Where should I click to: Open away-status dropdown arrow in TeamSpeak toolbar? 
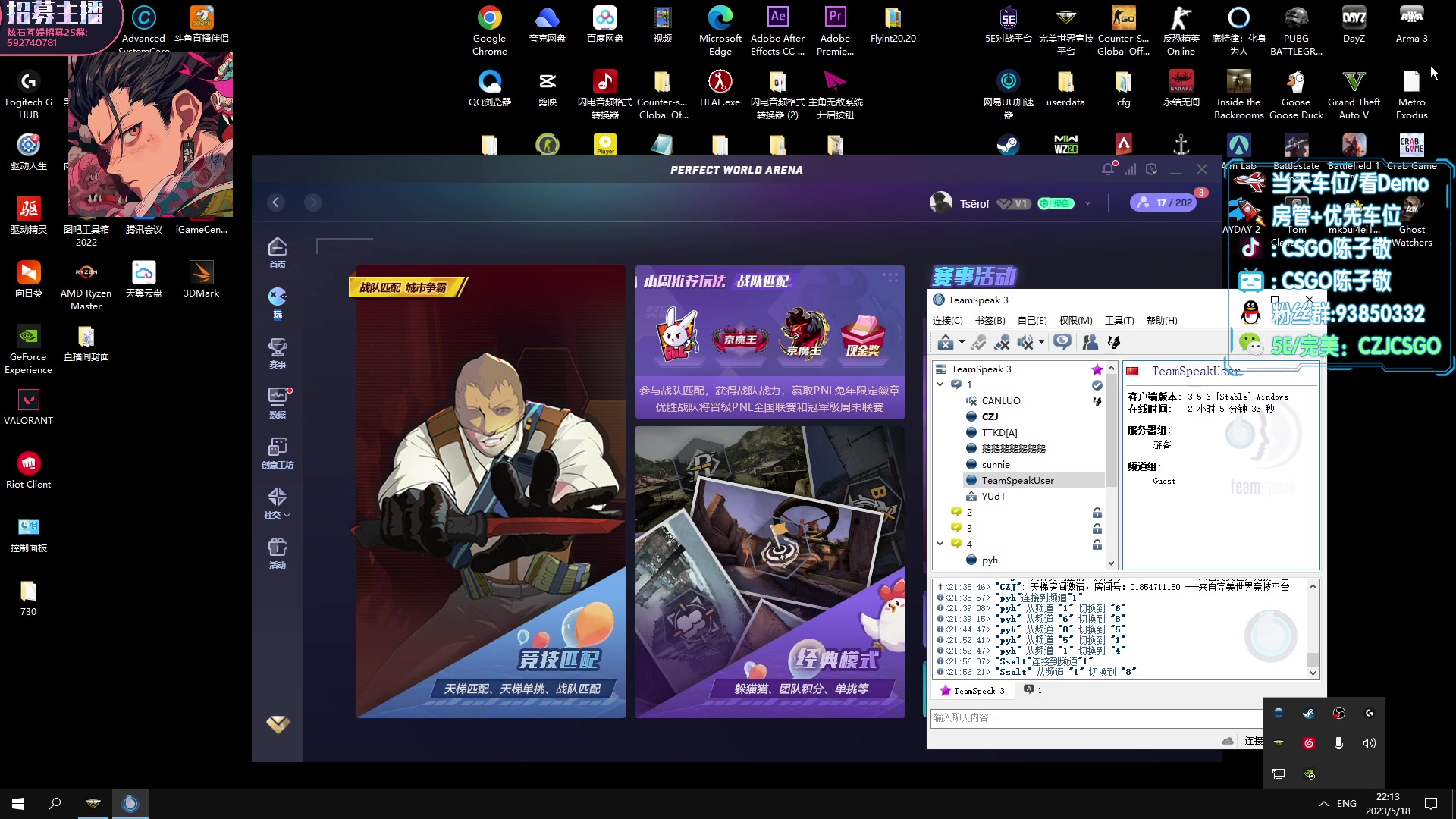962,342
